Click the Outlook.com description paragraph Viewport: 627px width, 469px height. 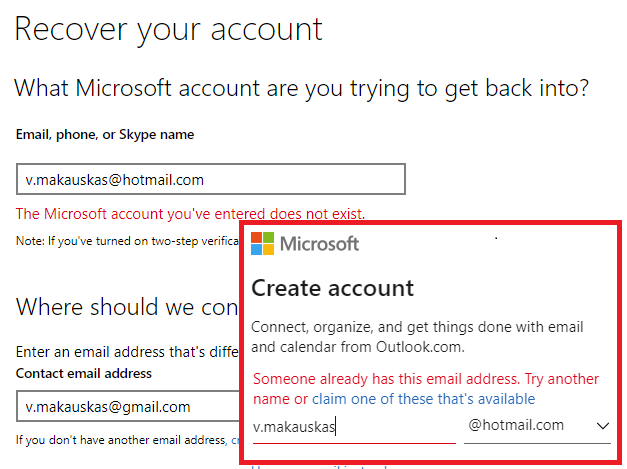pos(417,336)
